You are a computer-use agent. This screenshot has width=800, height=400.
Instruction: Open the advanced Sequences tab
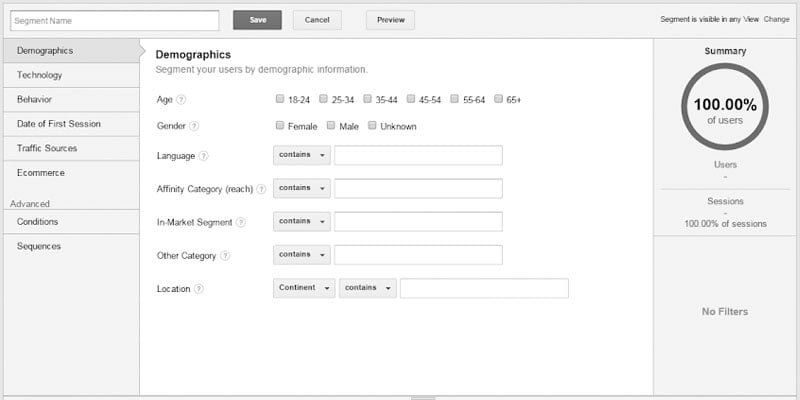tap(71, 246)
